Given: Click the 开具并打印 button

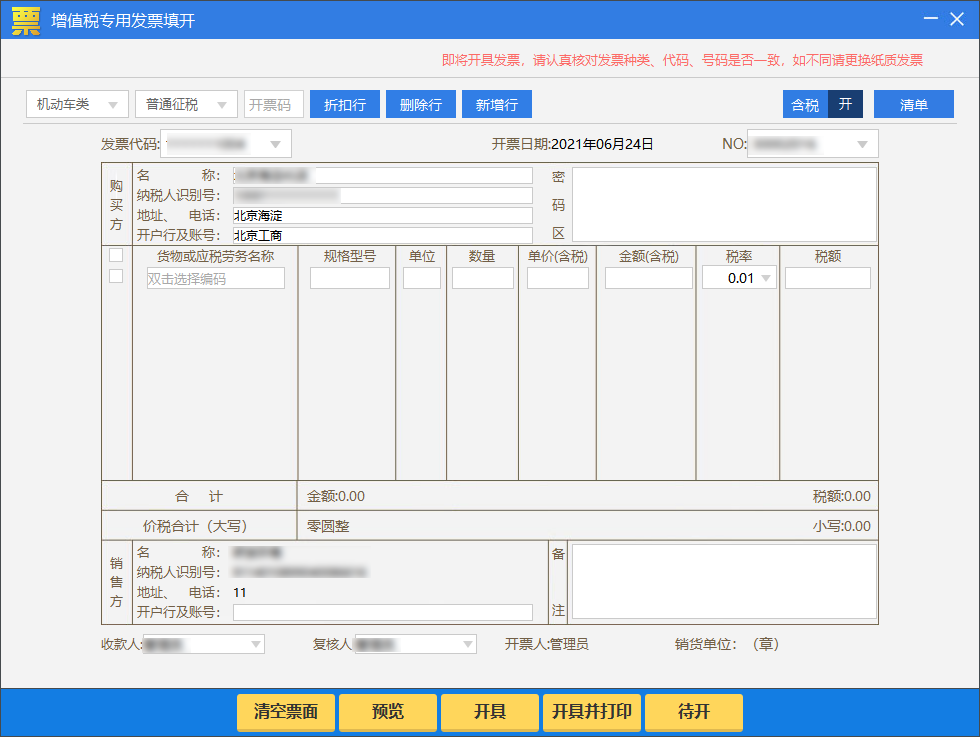Looking at the screenshot, I should tap(591, 712).
